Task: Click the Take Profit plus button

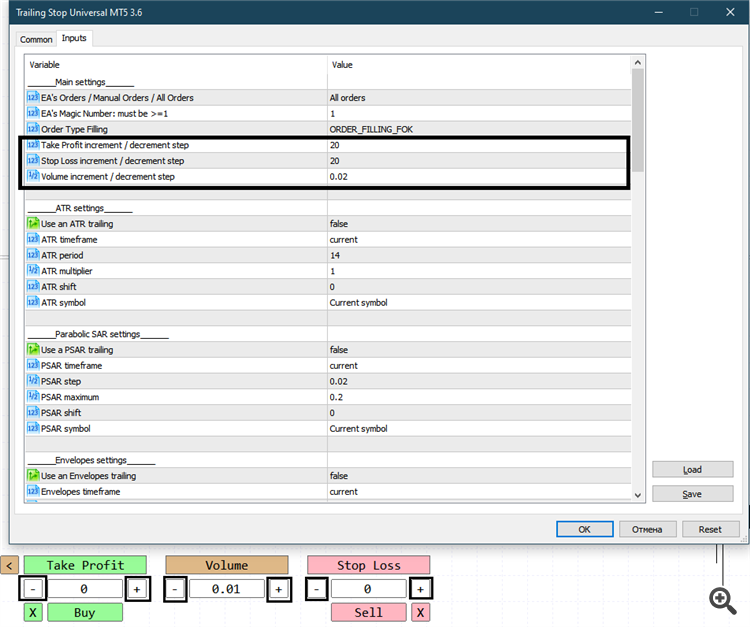Action: pyautogui.click(x=137, y=589)
